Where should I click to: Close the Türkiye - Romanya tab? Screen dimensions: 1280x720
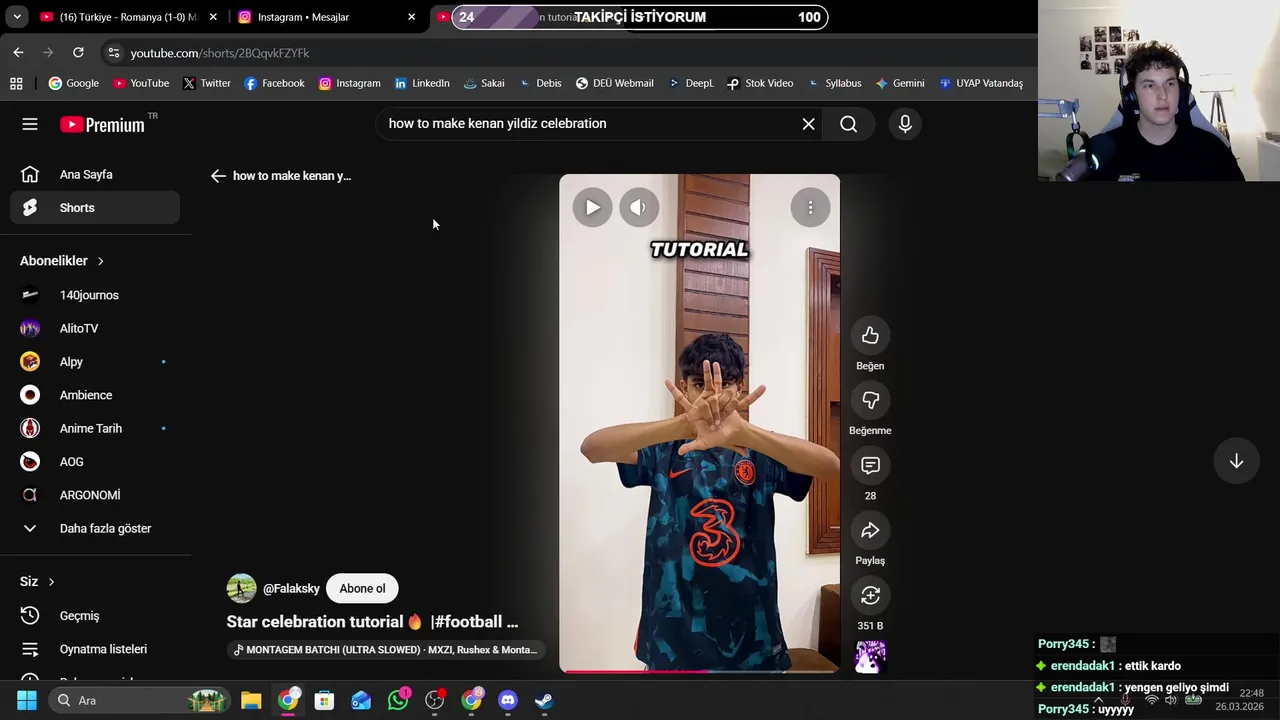point(213,17)
